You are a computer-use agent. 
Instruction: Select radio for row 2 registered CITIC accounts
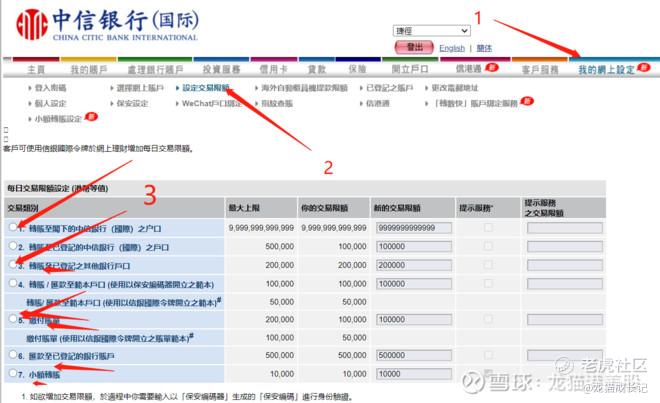coord(13,246)
